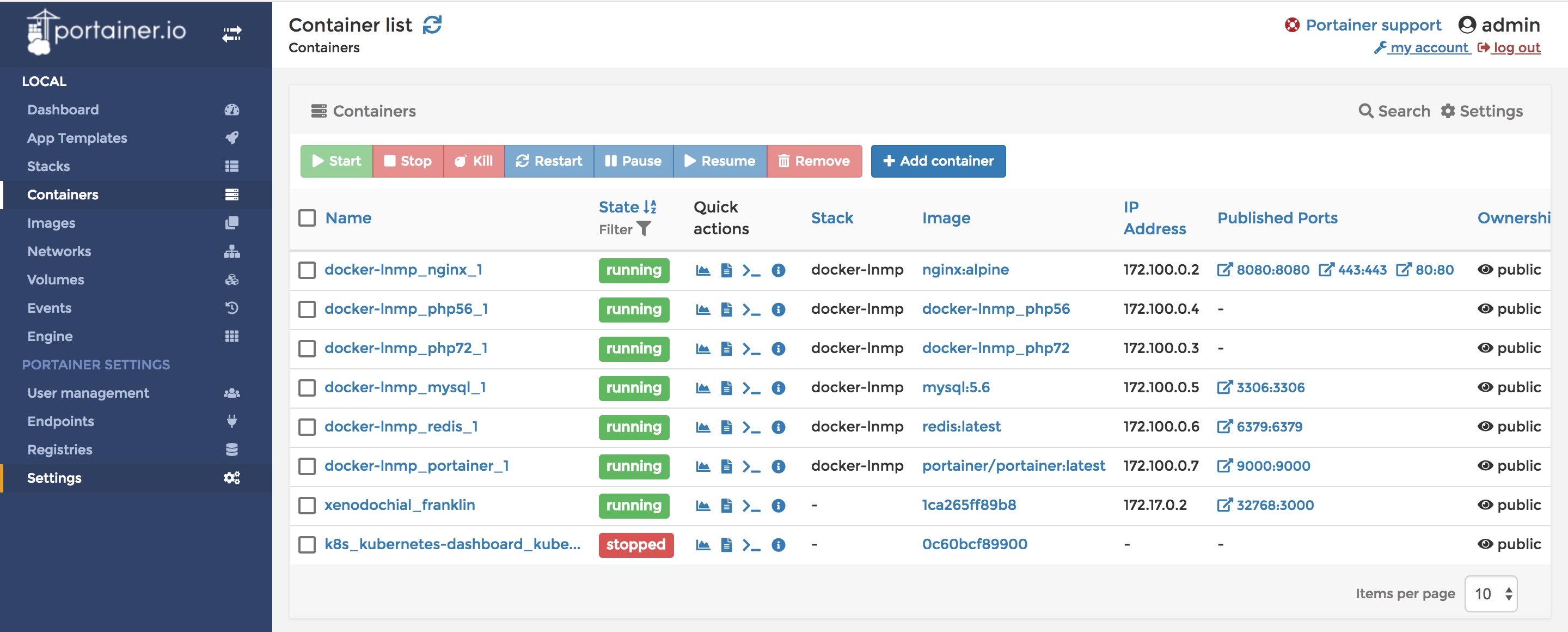
Task: Open the console icon for docker-lnmp_mysql_1
Action: point(751,388)
